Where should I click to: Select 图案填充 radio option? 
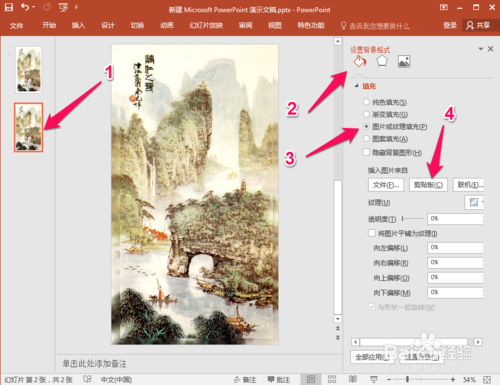(x=366, y=138)
